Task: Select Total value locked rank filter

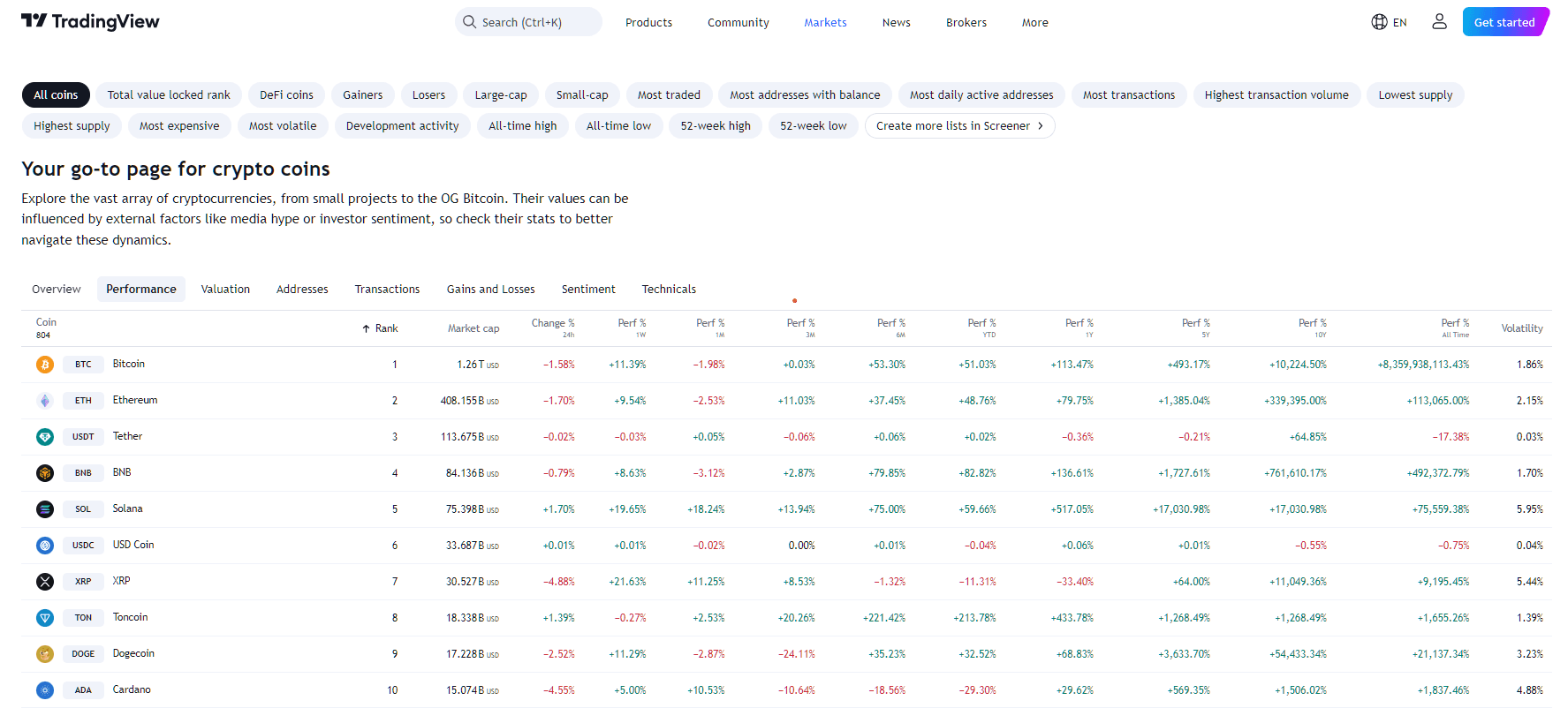Action: (169, 95)
